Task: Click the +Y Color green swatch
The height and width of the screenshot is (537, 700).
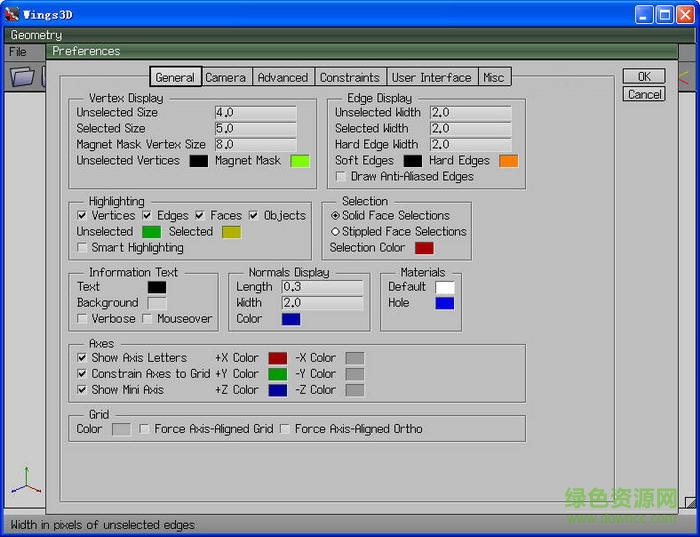Action: [x=277, y=374]
